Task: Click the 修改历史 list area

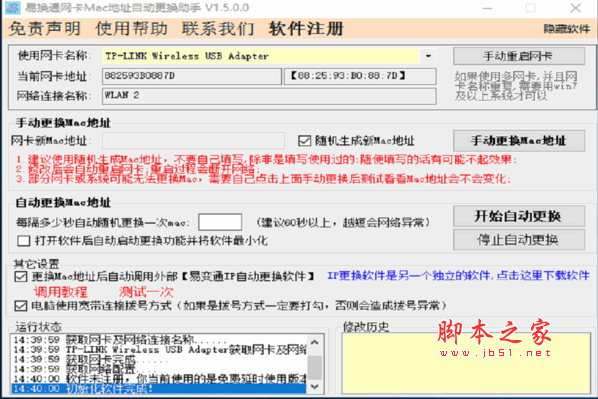Action: click(466, 363)
